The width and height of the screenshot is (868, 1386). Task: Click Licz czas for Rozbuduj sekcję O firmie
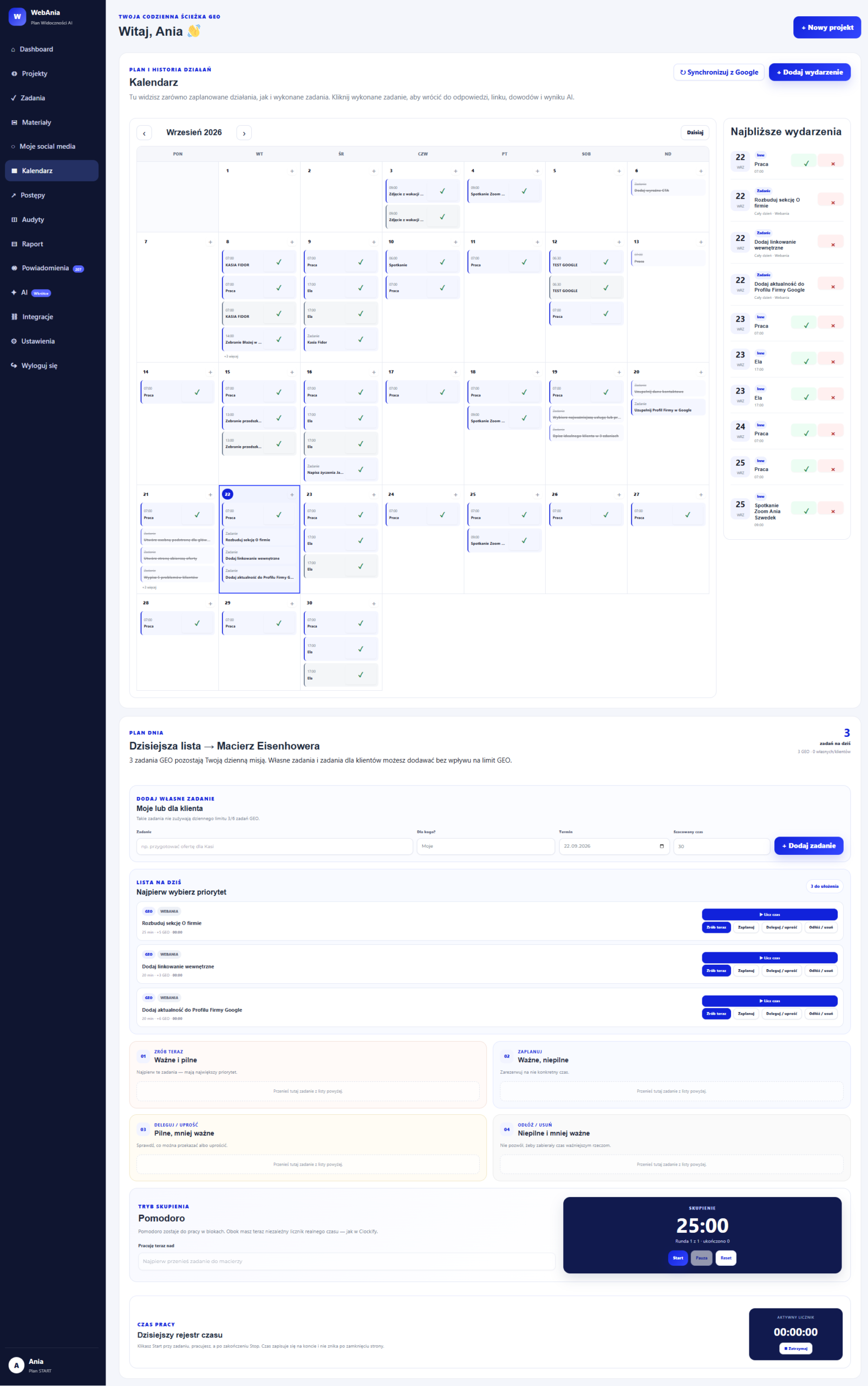click(769, 914)
